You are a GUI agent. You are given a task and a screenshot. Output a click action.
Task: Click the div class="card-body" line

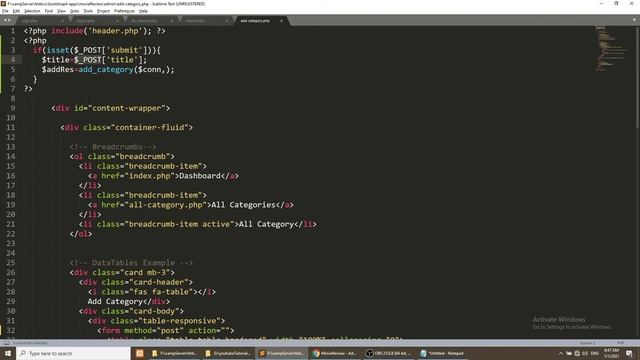click(x=131, y=311)
